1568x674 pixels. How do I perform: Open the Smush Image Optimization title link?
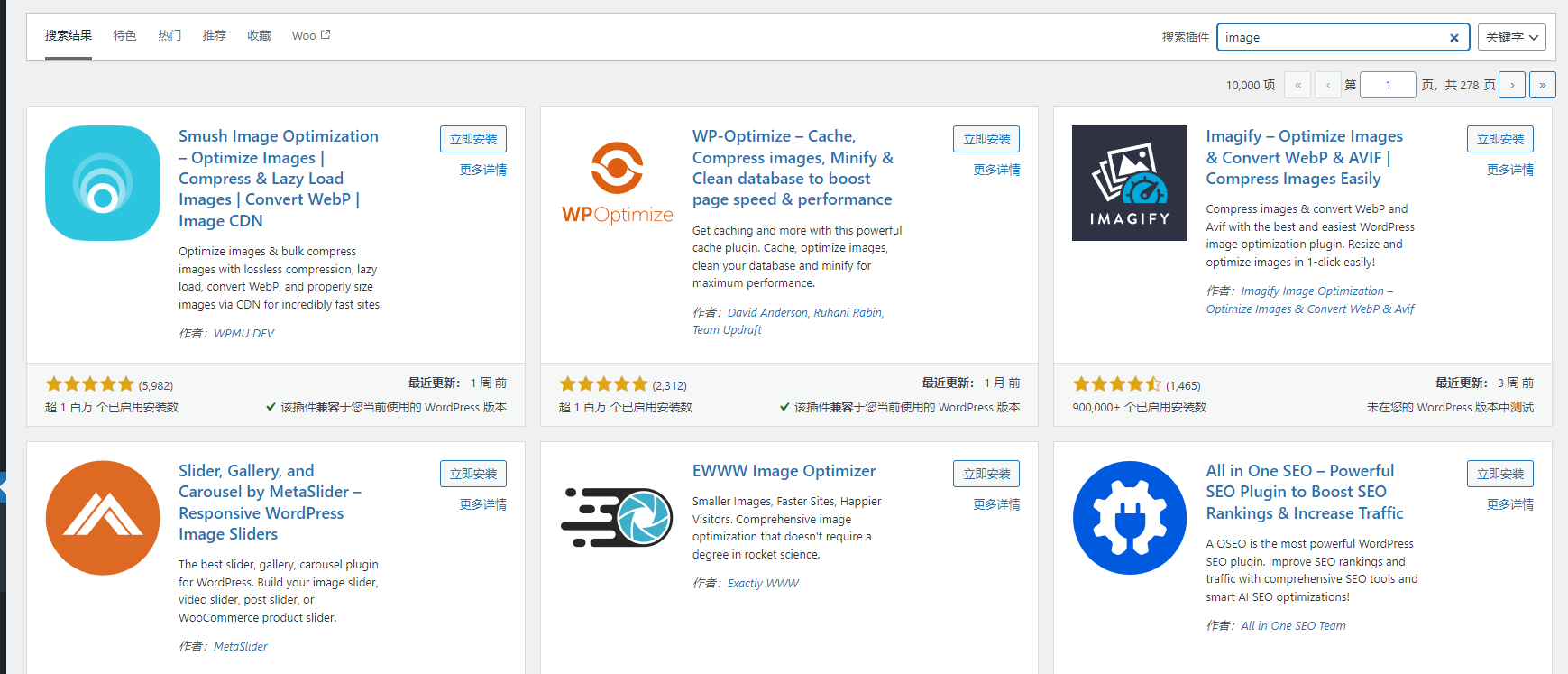click(x=279, y=179)
